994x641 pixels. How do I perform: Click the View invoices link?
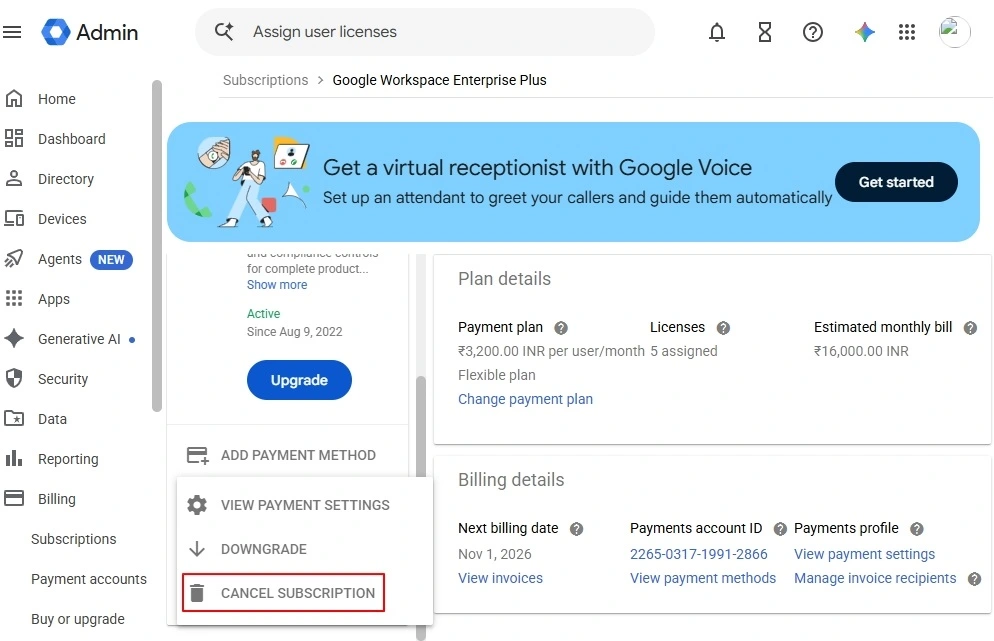(x=500, y=578)
